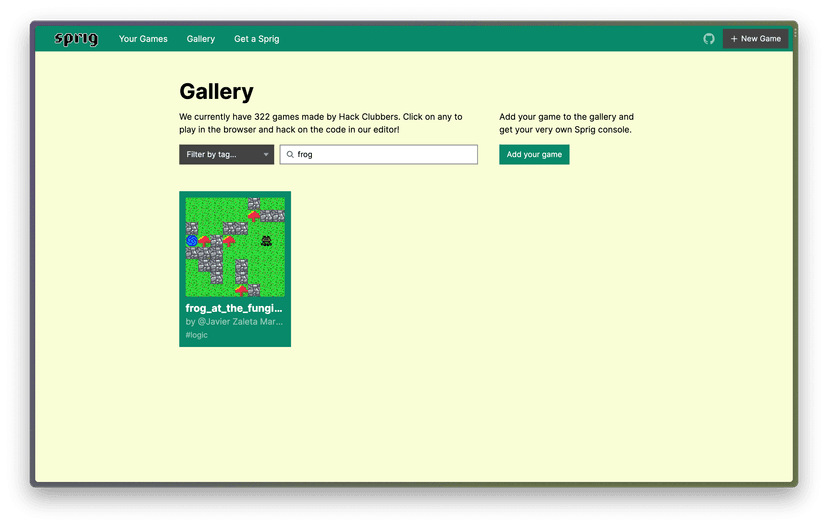
Task: Open the Get a Sprig page
Action: (x=257, y=39)
